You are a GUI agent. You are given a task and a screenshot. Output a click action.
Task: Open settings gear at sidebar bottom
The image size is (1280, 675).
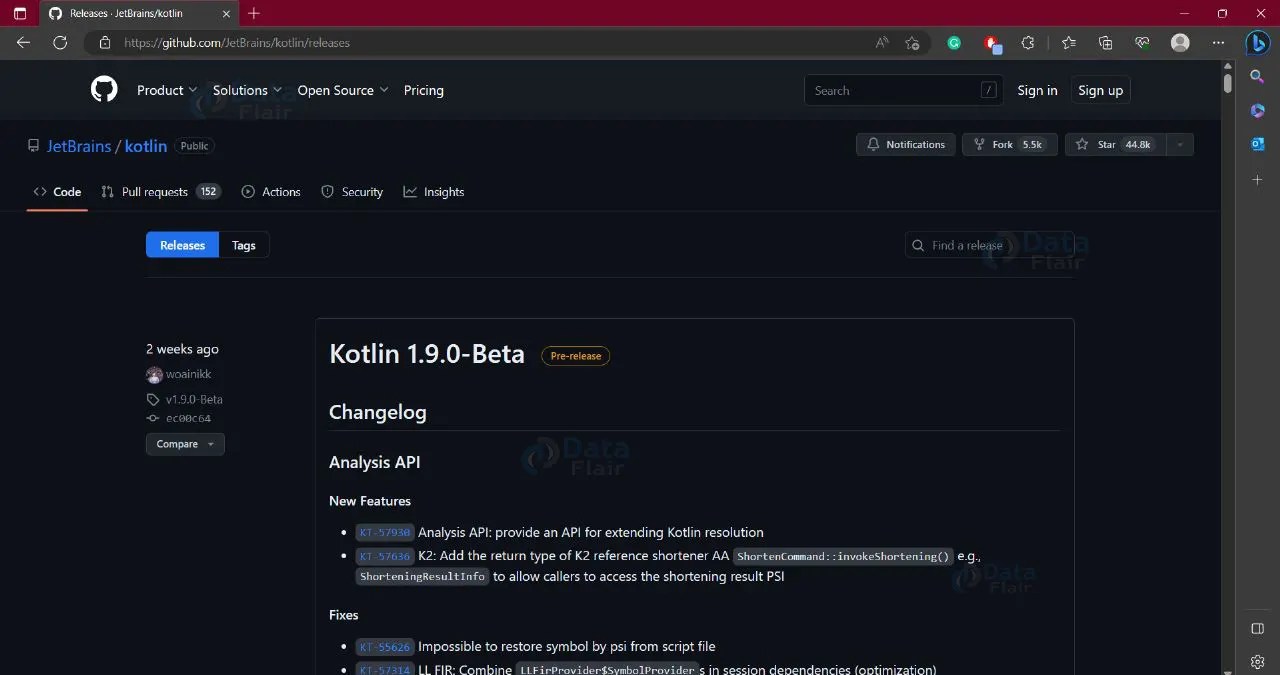tap(1257, 661)
